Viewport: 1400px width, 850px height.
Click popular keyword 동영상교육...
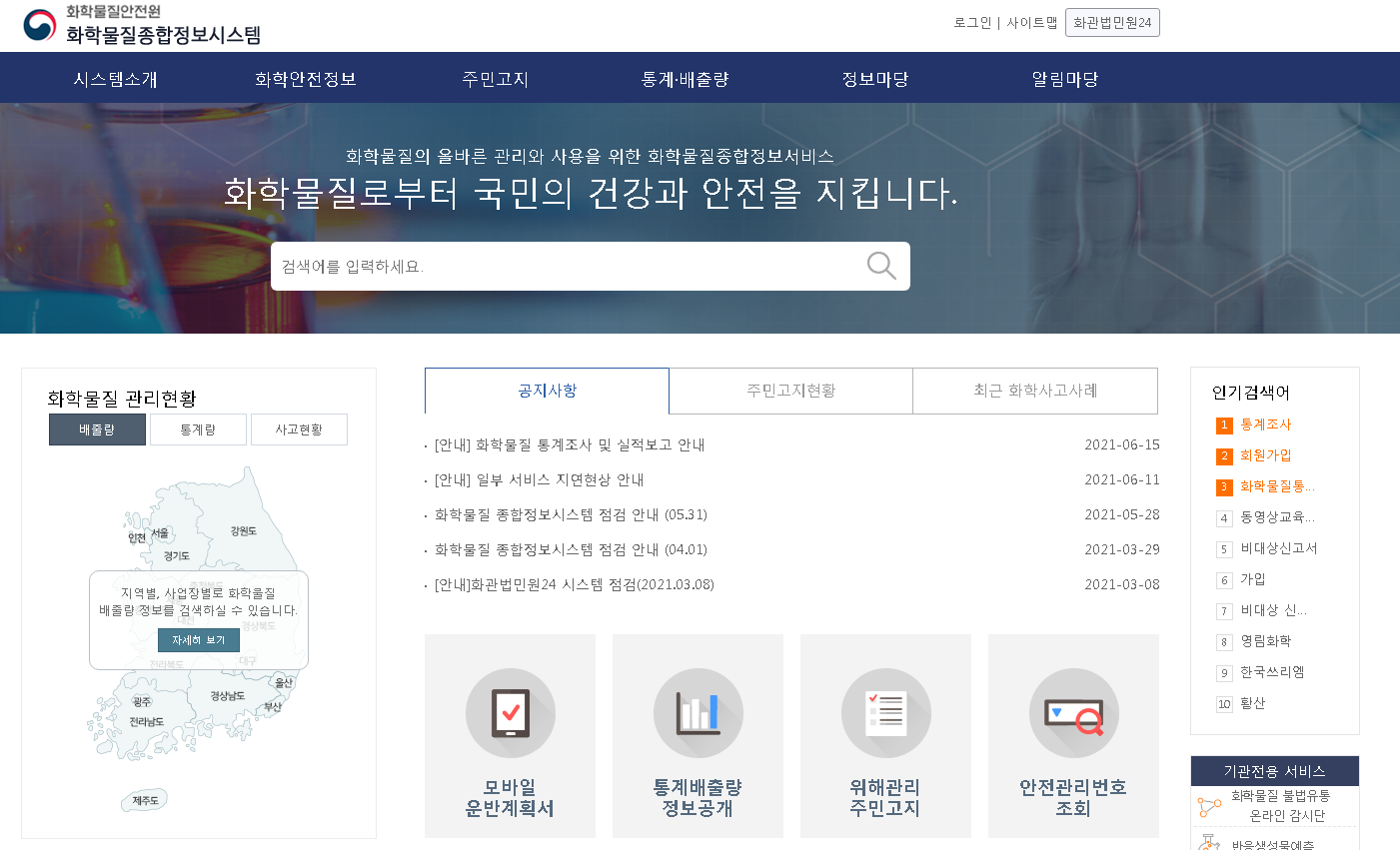[x=1277, y=517]
